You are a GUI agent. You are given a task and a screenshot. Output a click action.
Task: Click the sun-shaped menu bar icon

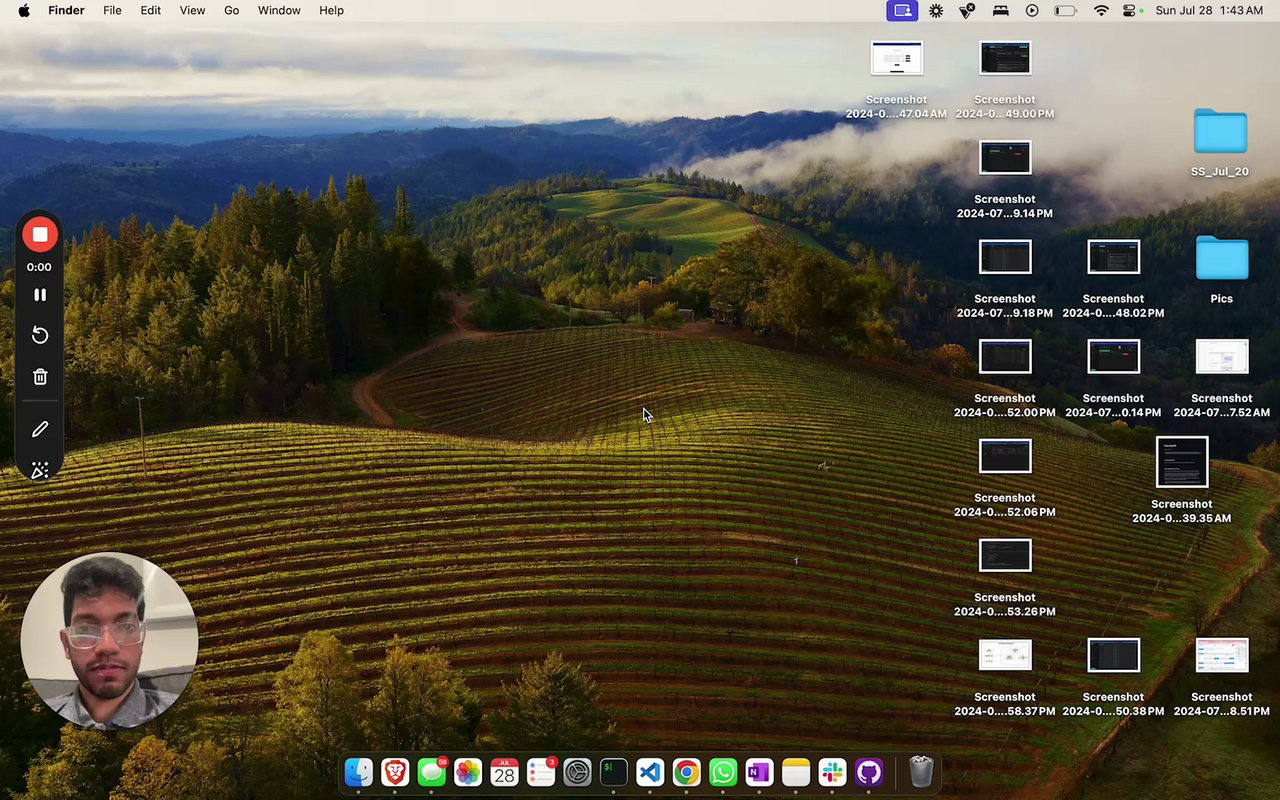click(936, 10)
